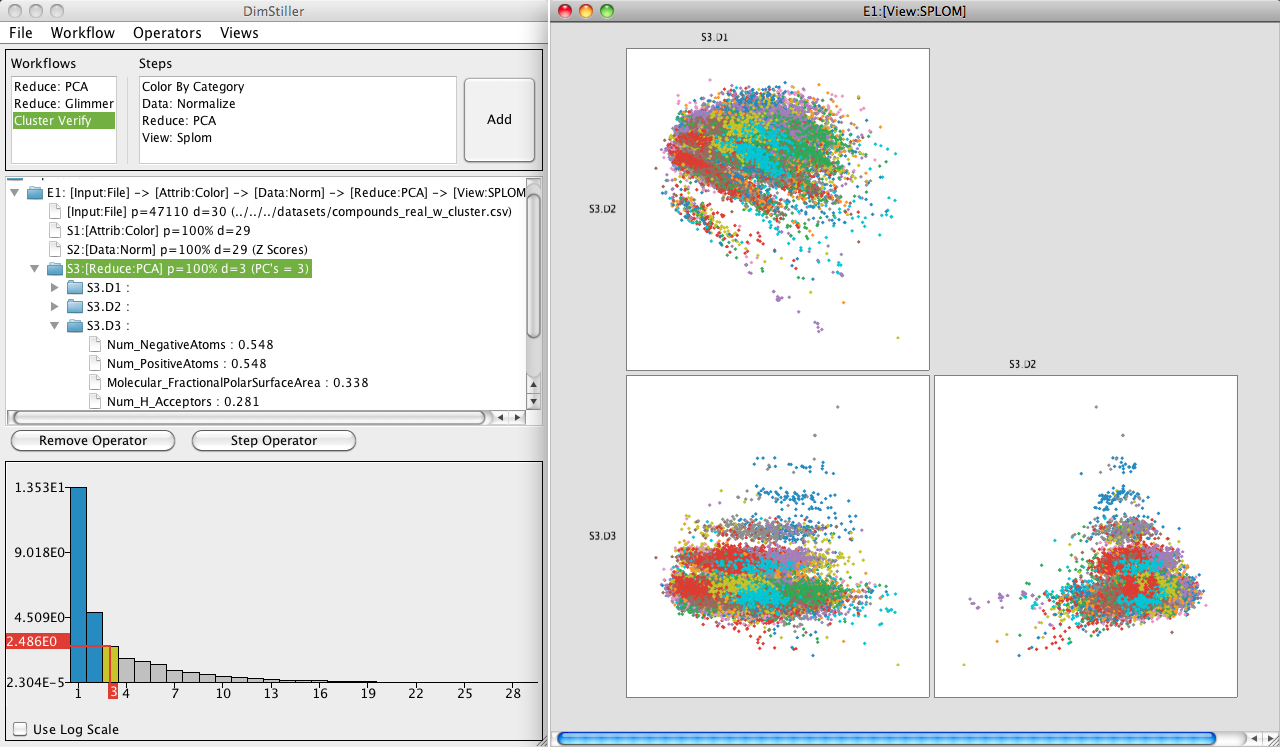1280x747 pixels.
Task: Open the Workflow menu
Action: [83, 33]
